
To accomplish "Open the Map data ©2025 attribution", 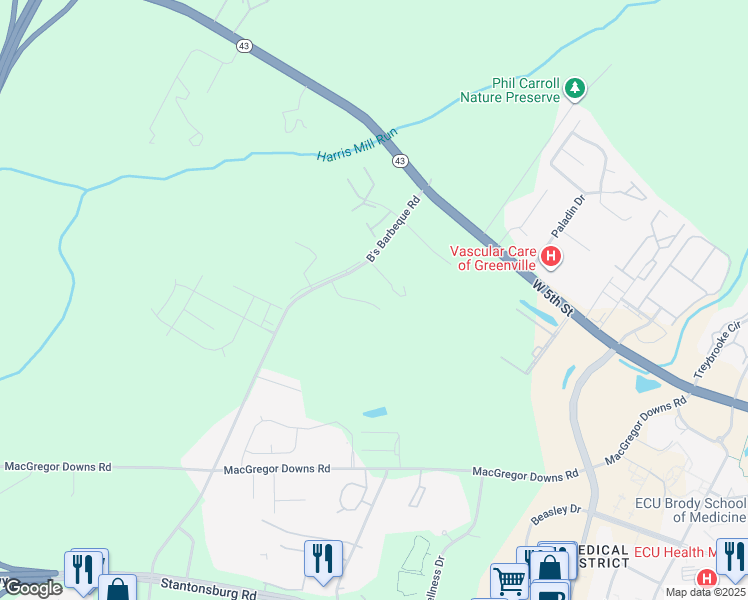I will pos(706,592).
